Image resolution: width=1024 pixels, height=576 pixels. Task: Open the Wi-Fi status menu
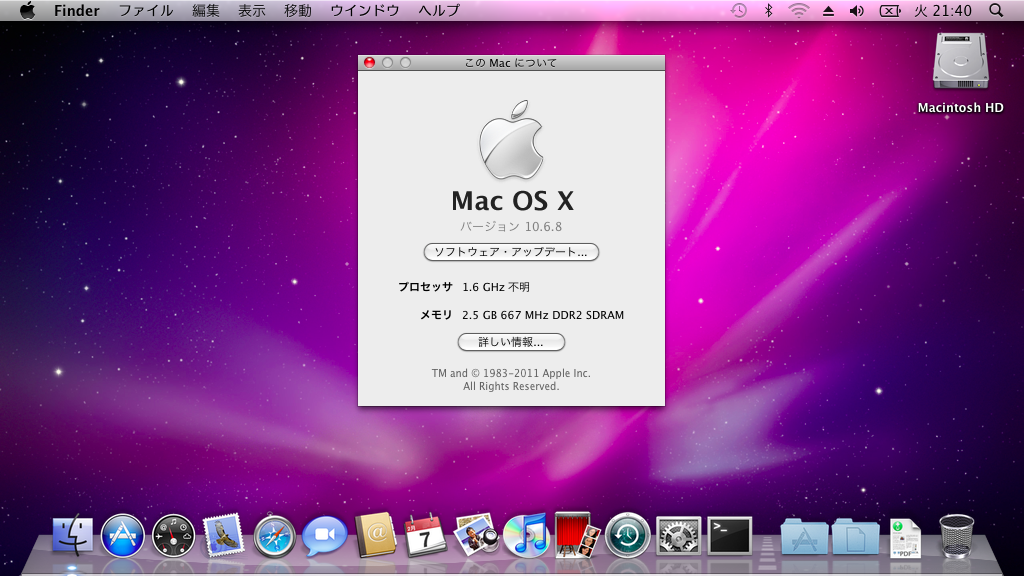[x=799, y=10]
